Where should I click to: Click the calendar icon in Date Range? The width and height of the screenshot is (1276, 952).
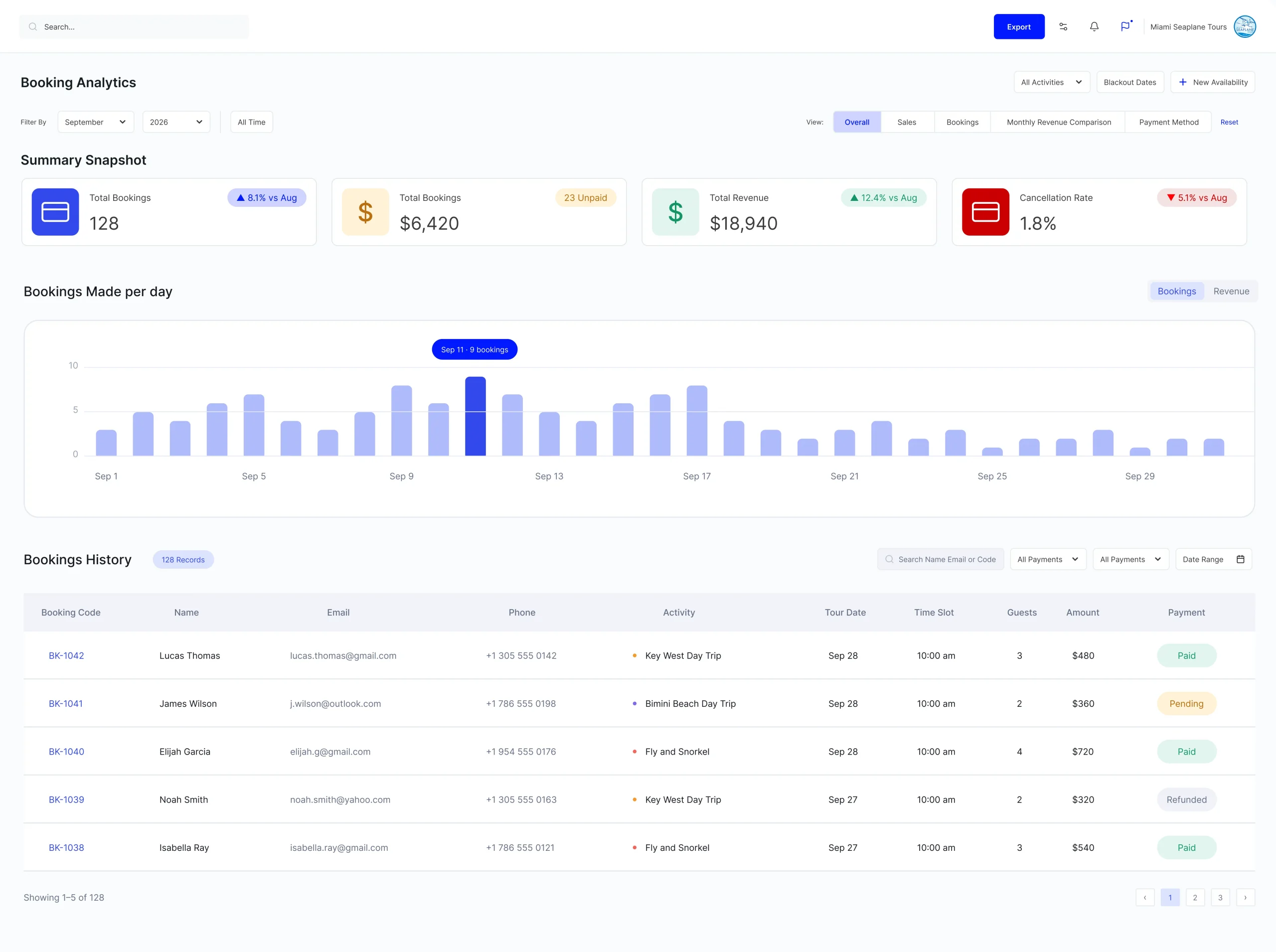pyautogui.click(x=1240, y=559)
